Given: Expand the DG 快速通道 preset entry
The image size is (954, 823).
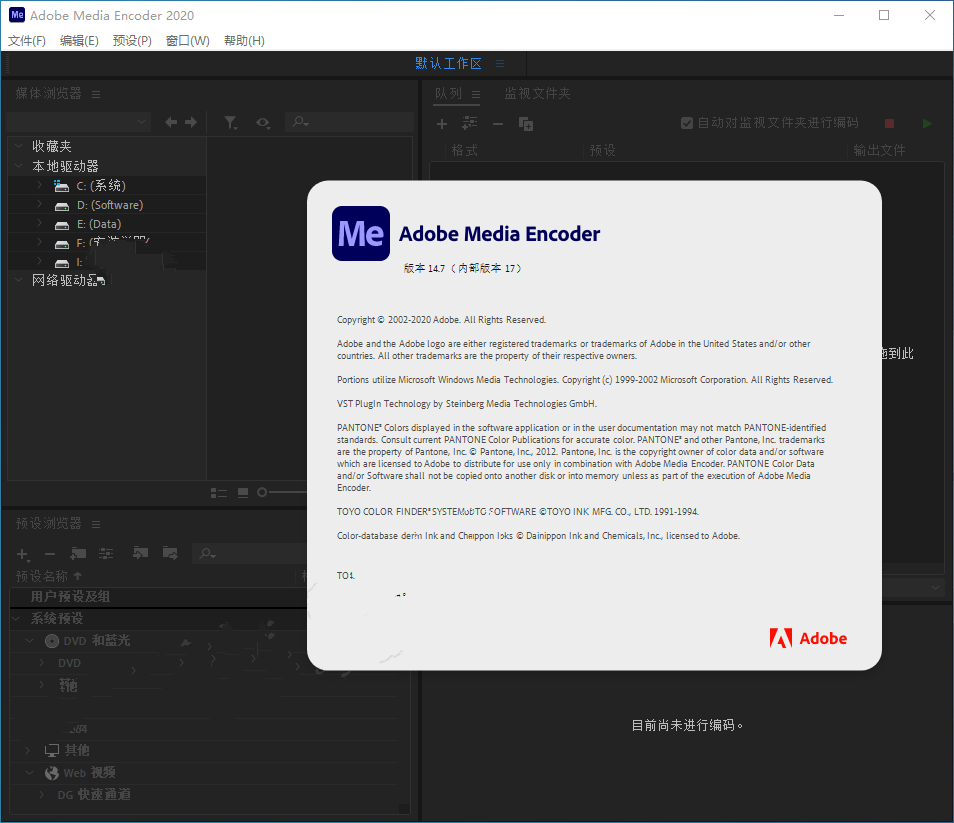Looking at the screenshot, I should click(41, 794).
